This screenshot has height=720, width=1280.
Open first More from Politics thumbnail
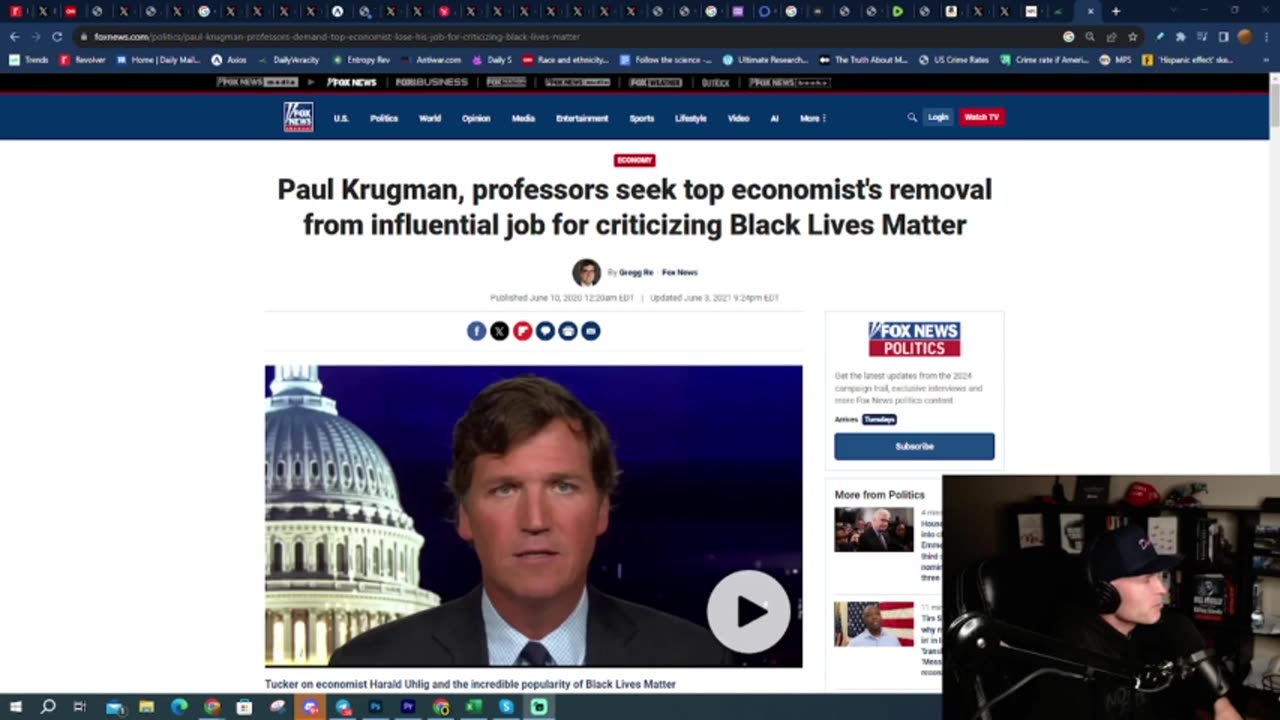pyautogui.click(x=874, y=529)
